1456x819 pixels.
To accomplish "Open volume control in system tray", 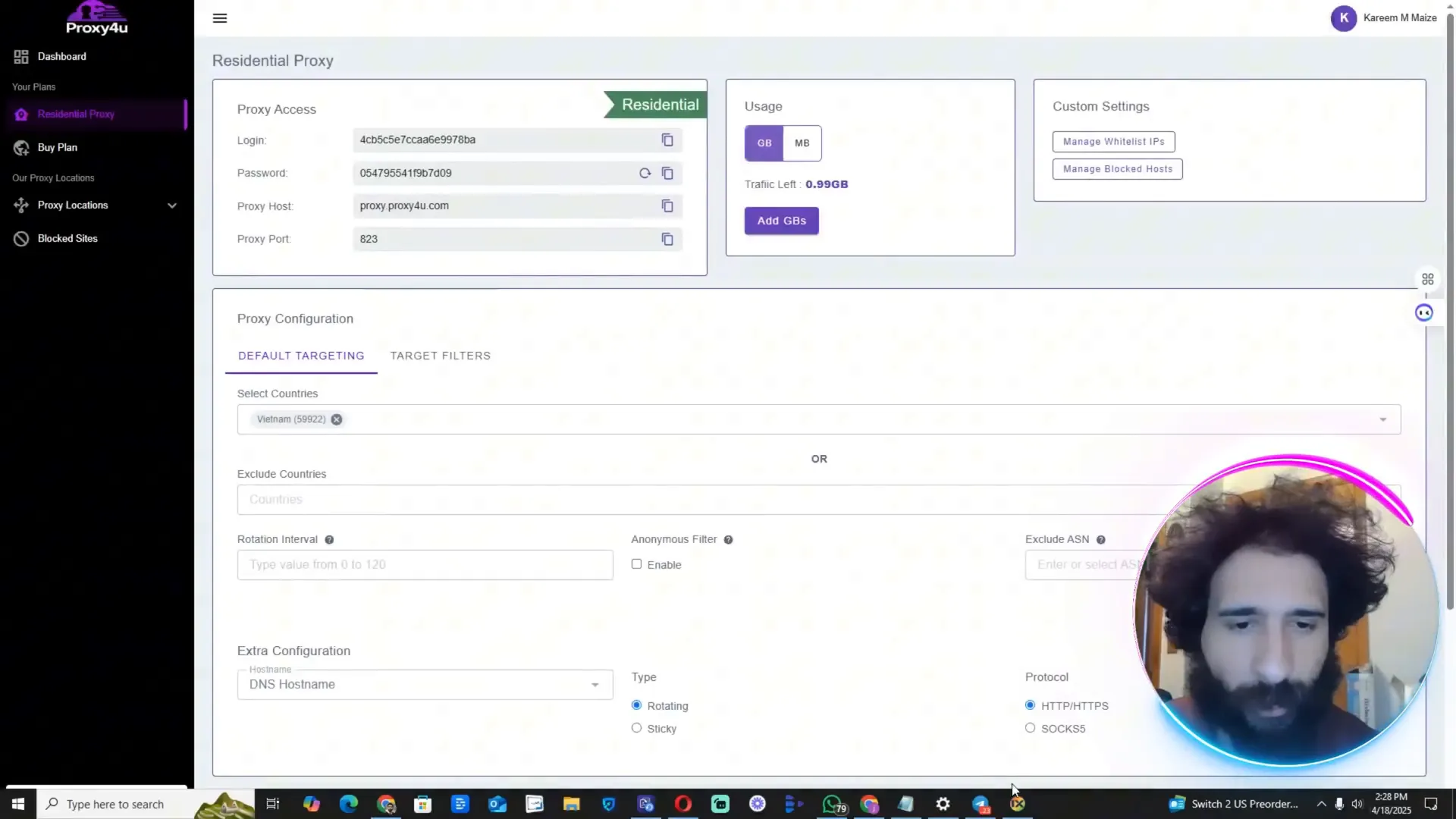I will [1357, 804].
